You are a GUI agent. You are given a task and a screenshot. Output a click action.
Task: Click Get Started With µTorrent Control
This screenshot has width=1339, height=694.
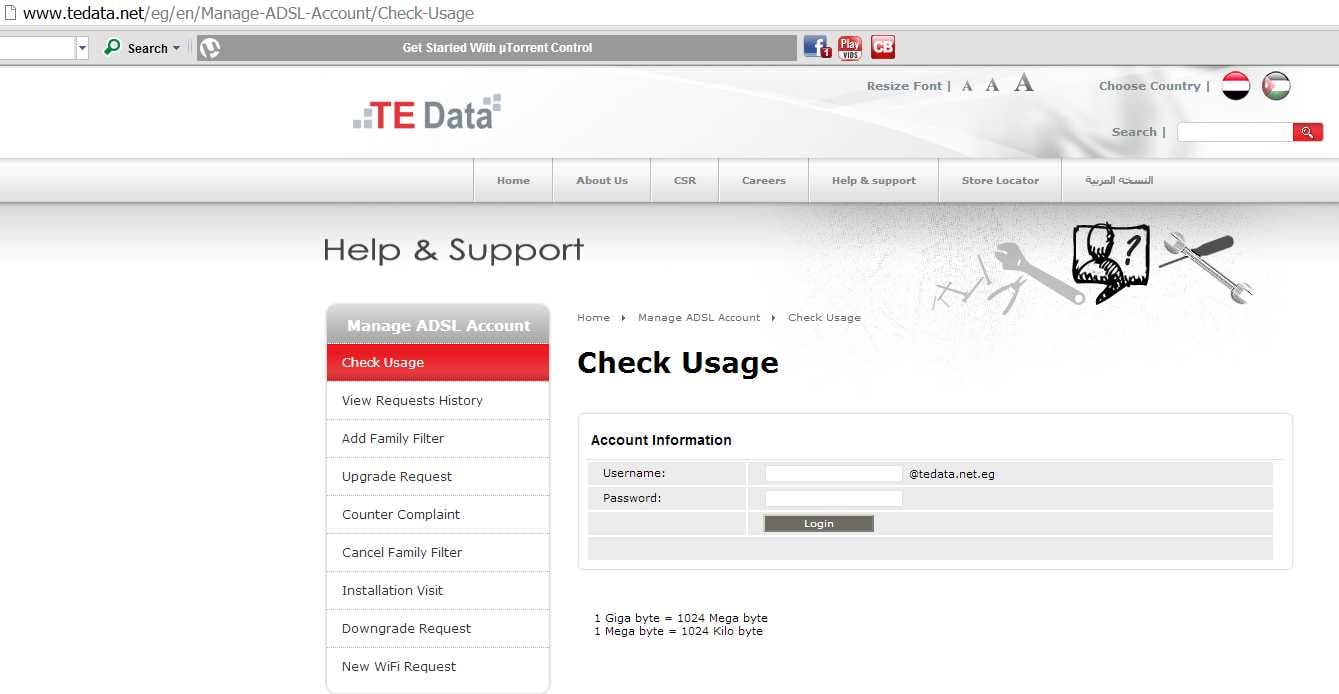pos(497,47)
